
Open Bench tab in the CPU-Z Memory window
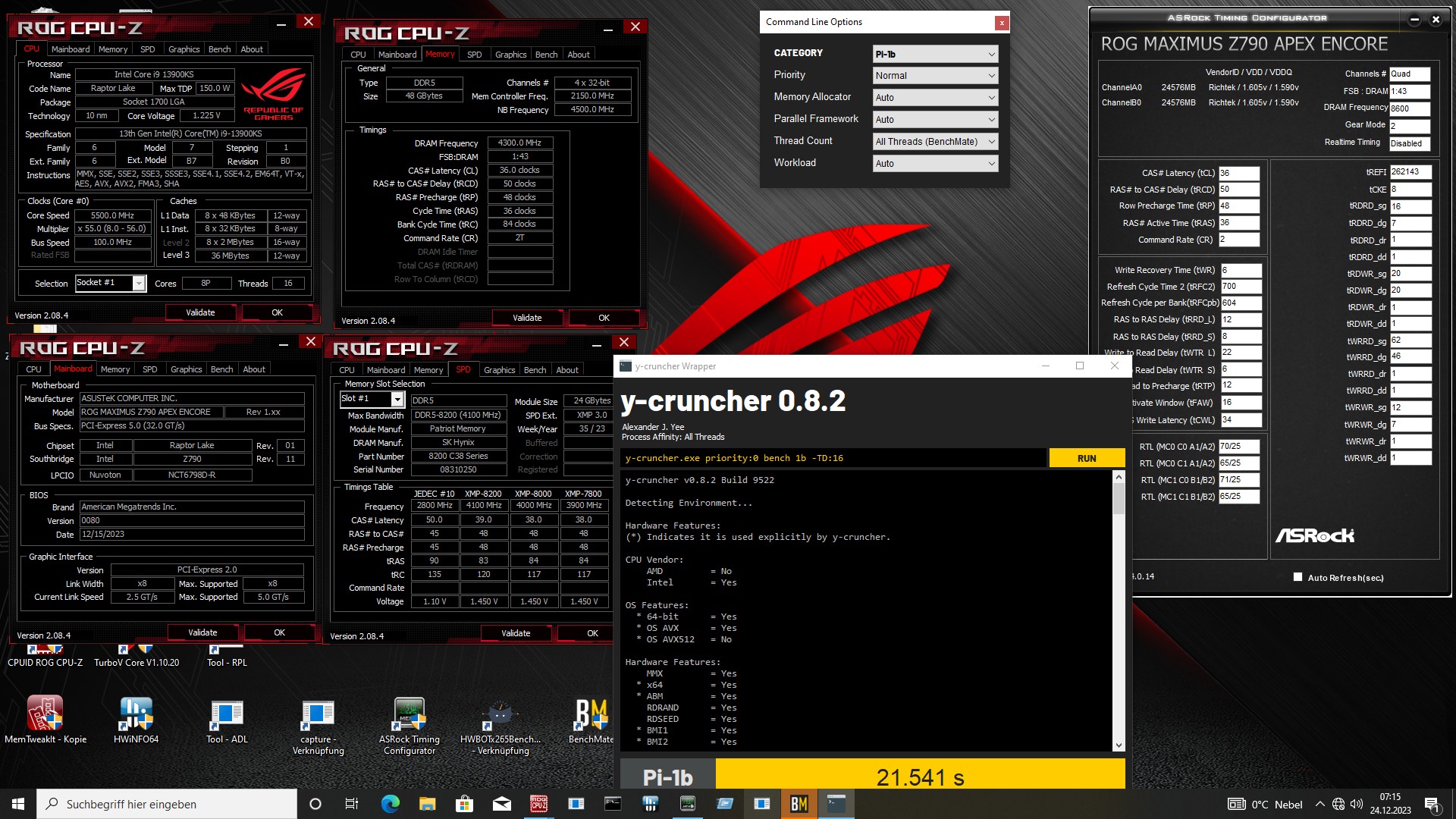(546, 55)
